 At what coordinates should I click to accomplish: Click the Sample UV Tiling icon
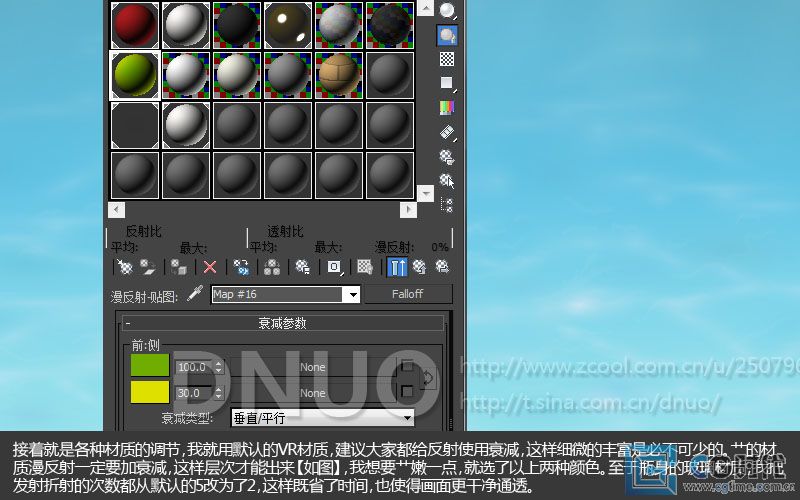pos(447,83)
